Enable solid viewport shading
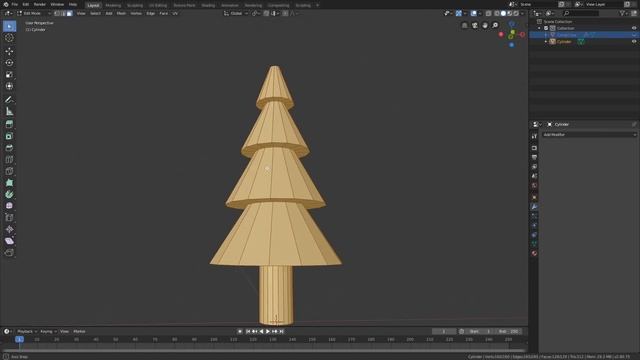640x360 pixels. click(x=503, y=13)
